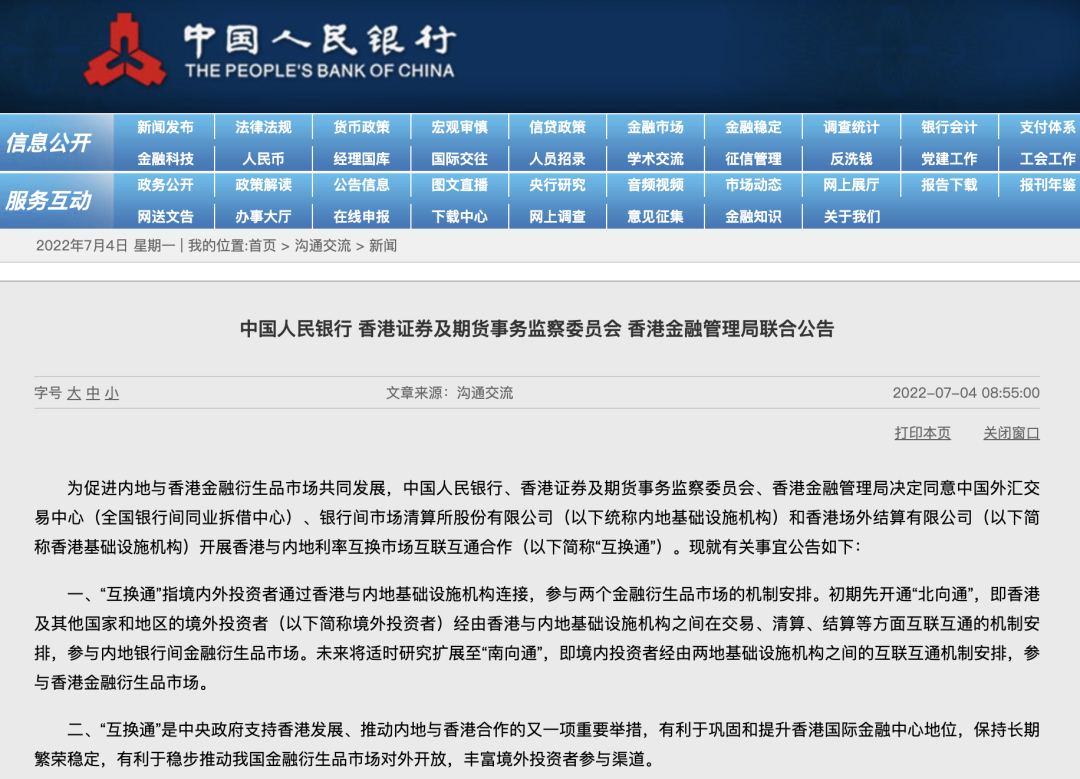This screenshot has width=1080, height=779.
Task: Click the People's Bank of China logo
Action: [125, 50]
